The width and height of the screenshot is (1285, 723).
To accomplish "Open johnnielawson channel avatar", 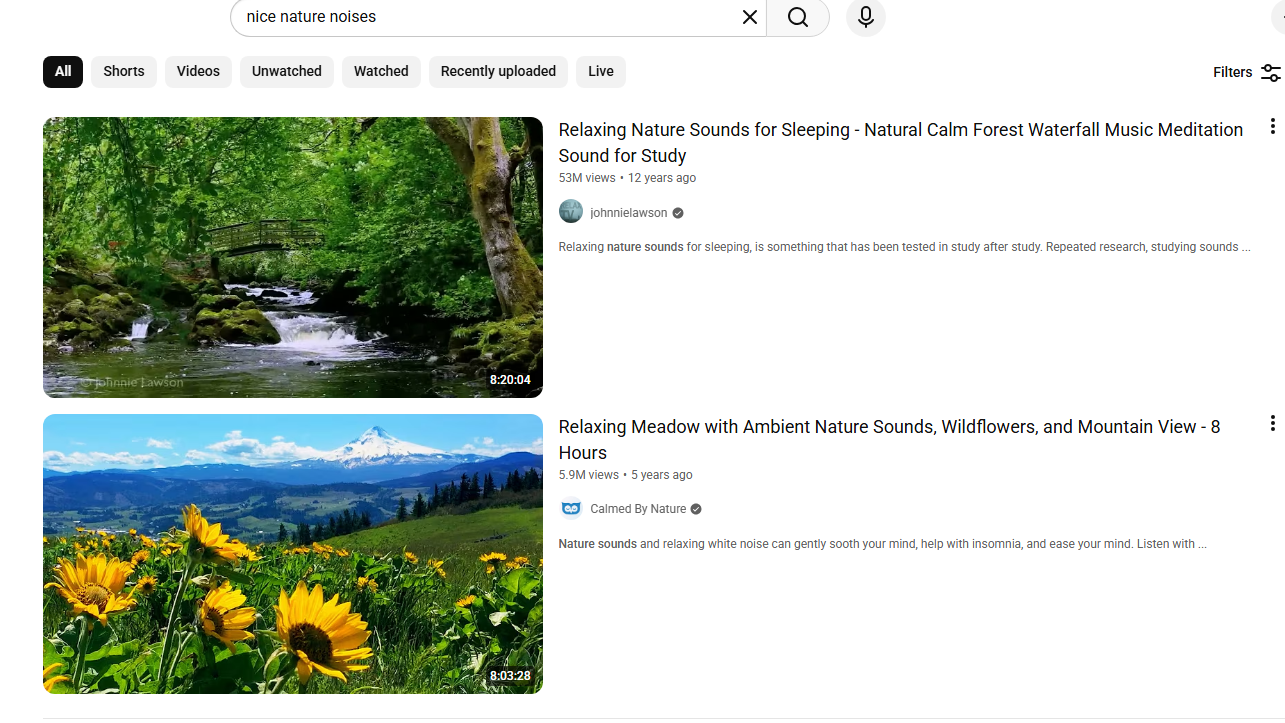I will 571,212.
